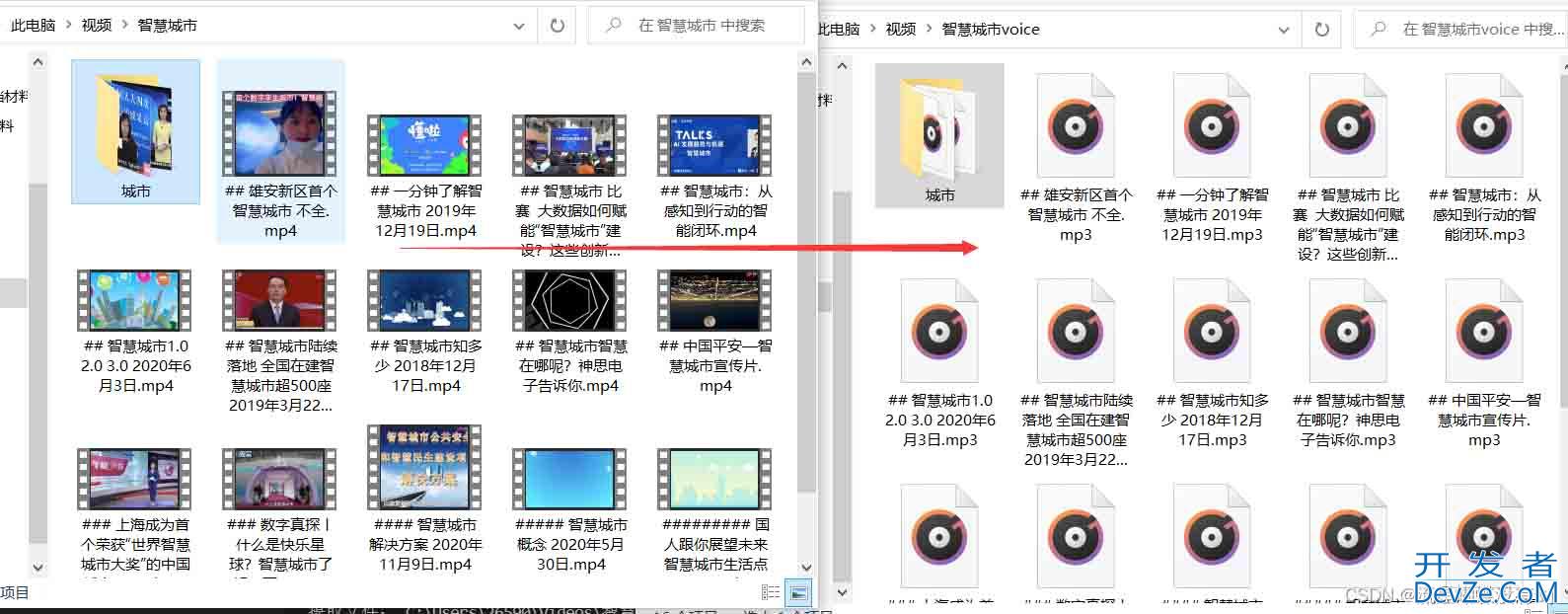Expand chevron after 此电脑 in voice breadcrumb
The height and width of the screenshot is (614, 1568).
873,30
